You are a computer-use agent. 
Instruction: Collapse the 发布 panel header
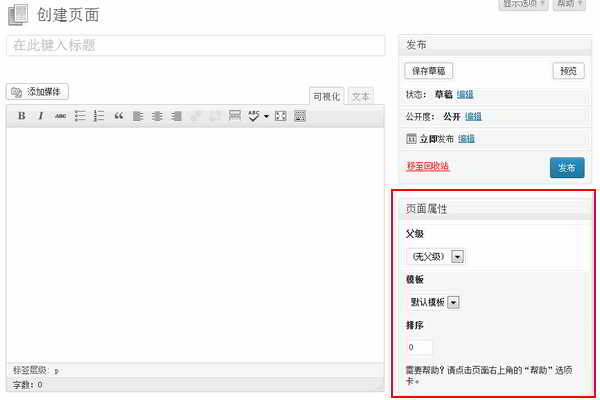coord(495,45)
